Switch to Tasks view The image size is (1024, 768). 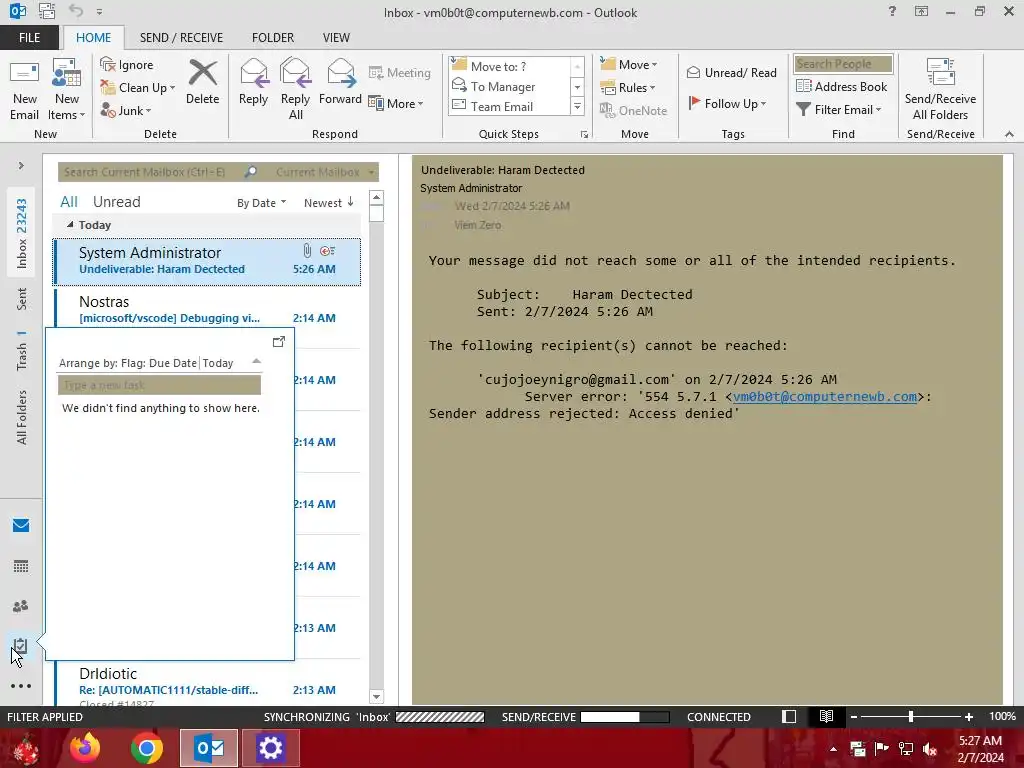[20, 647]
